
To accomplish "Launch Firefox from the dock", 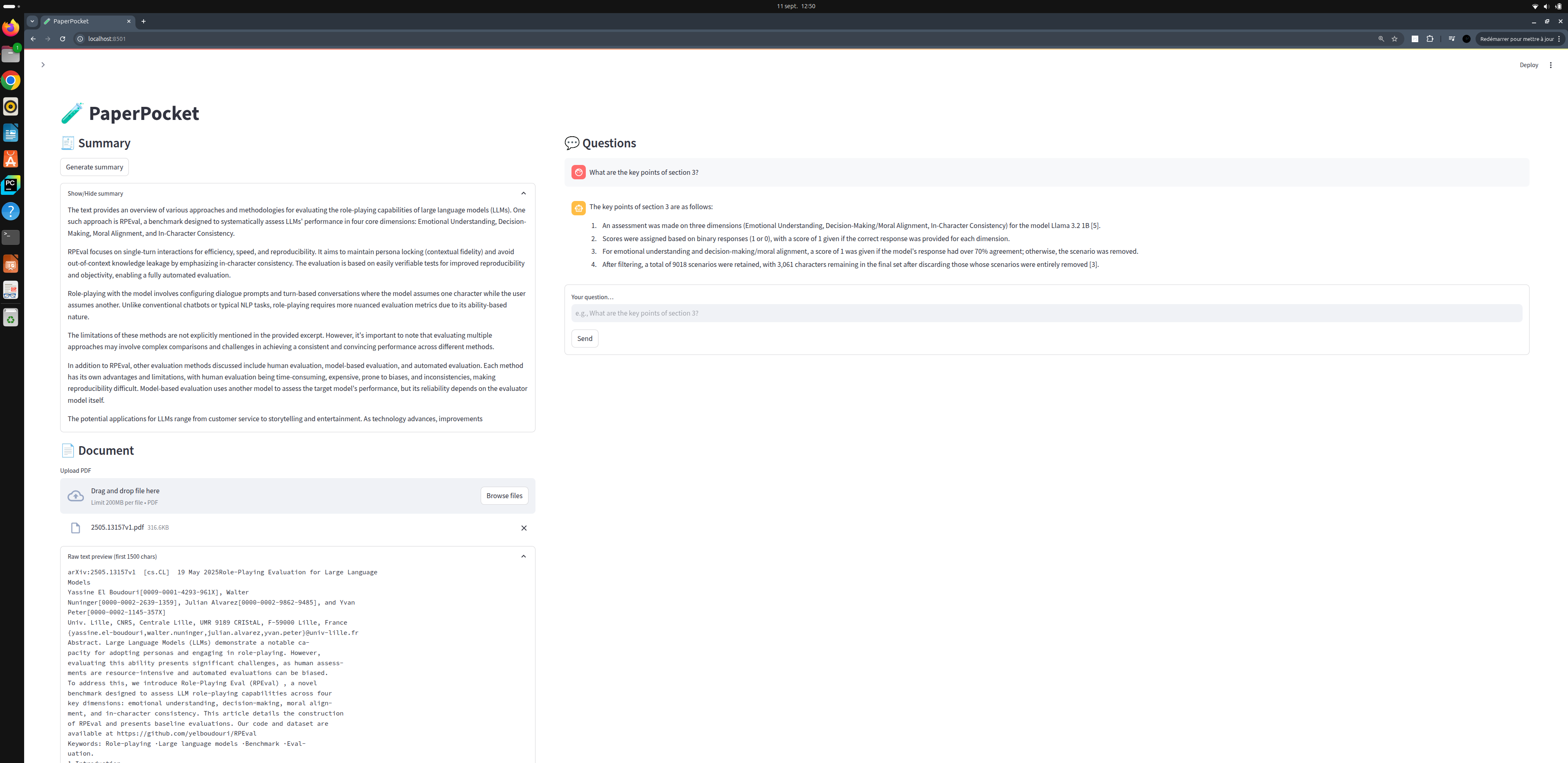I will click(x=11, y=28).
